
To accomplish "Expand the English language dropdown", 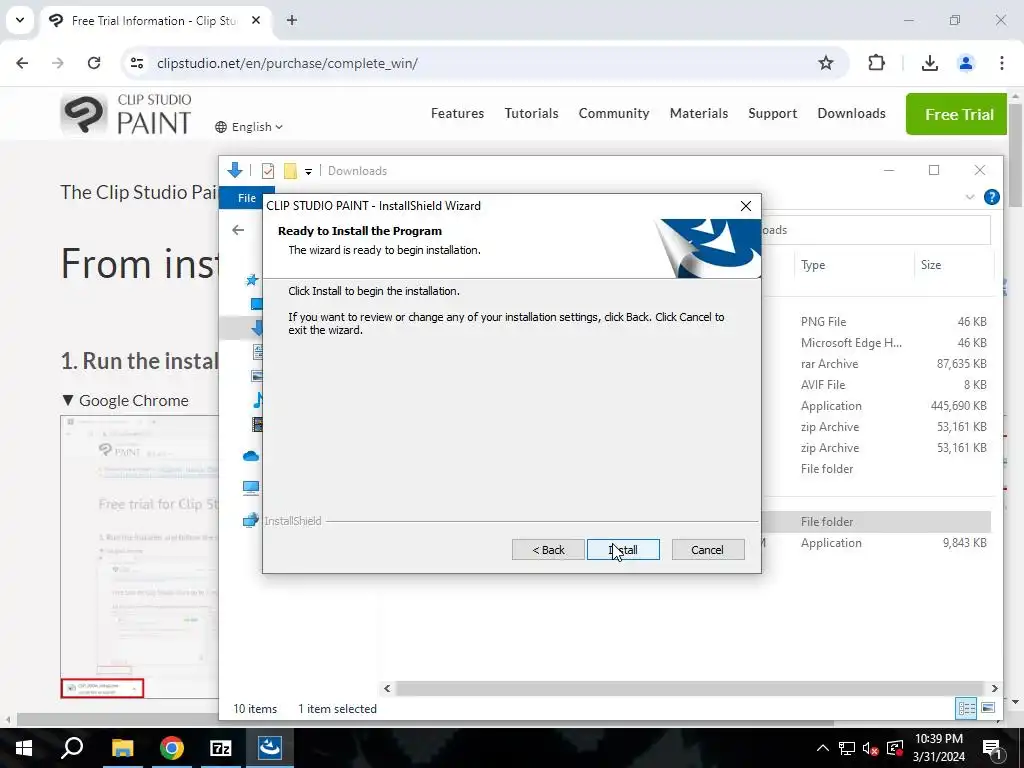I will point(249,127).
